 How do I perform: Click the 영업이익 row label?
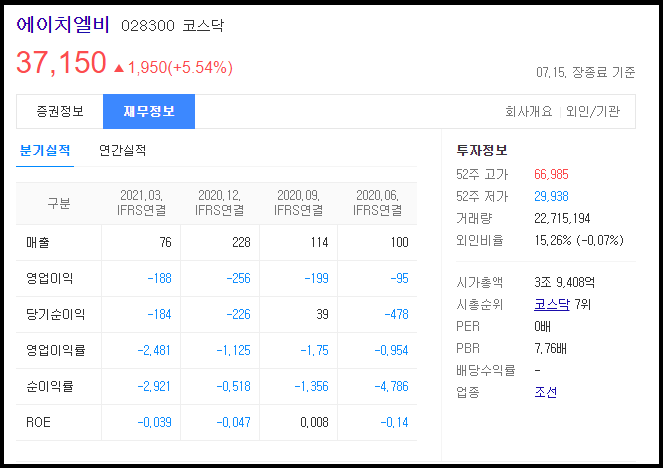pyautogui.click(x=49, y=279)
